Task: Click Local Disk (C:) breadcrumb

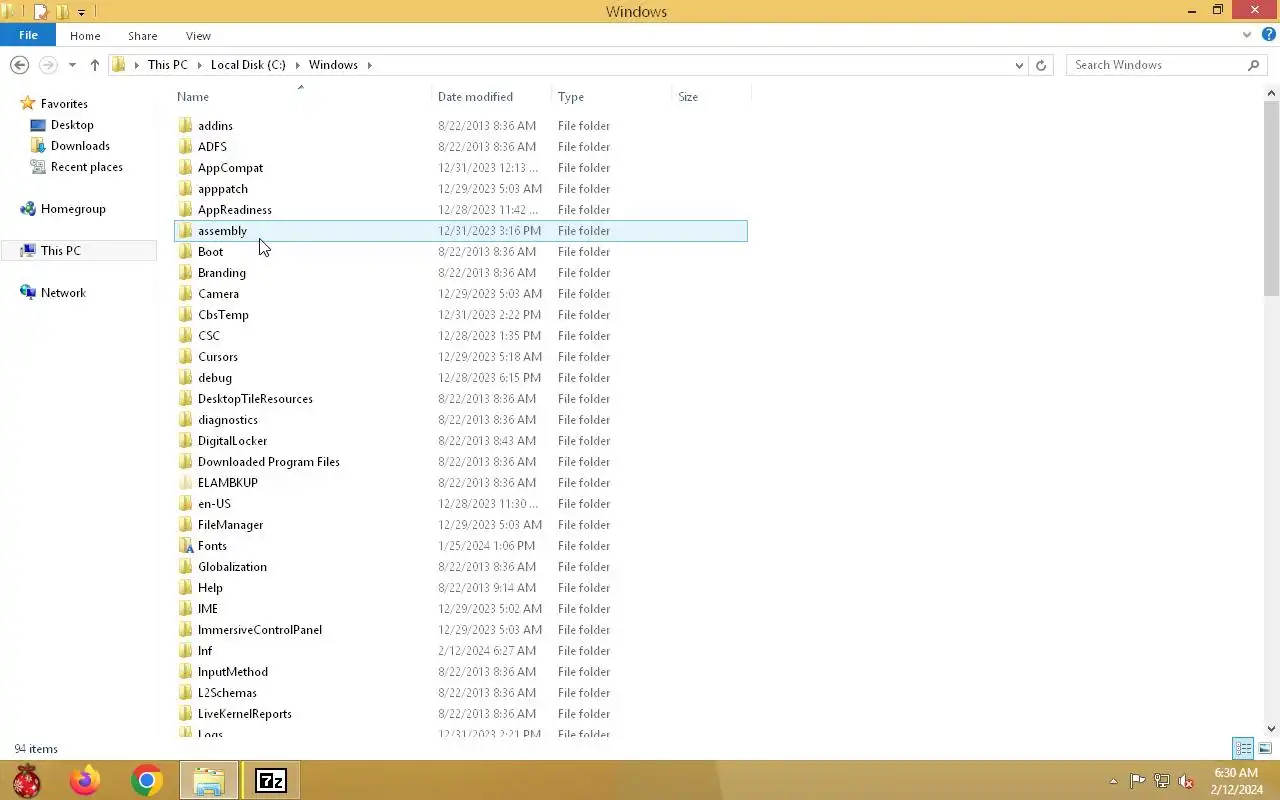Action: point(248,65)
